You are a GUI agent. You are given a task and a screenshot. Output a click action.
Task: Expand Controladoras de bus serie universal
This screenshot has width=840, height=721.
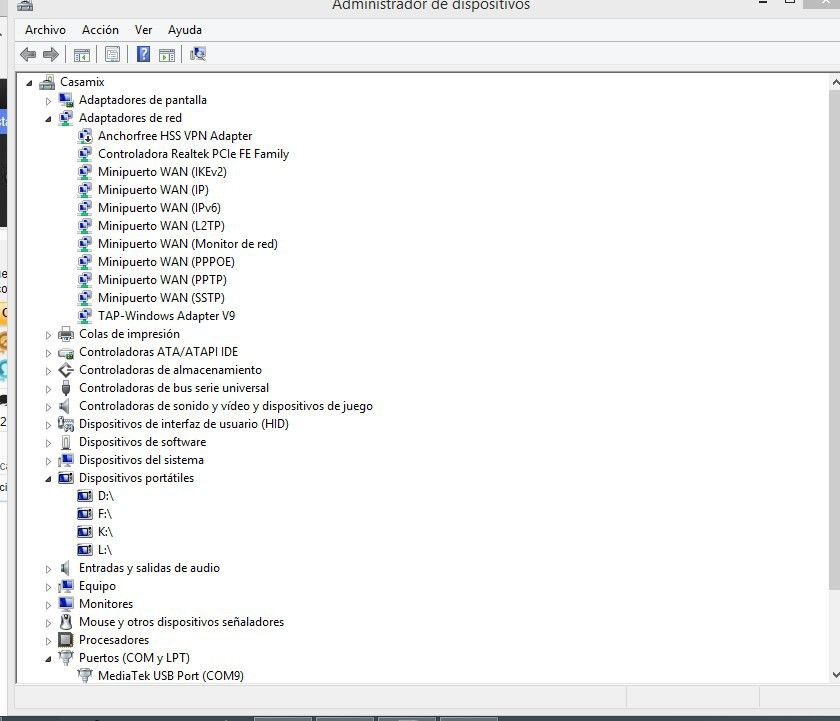click(x=48, y=389)
